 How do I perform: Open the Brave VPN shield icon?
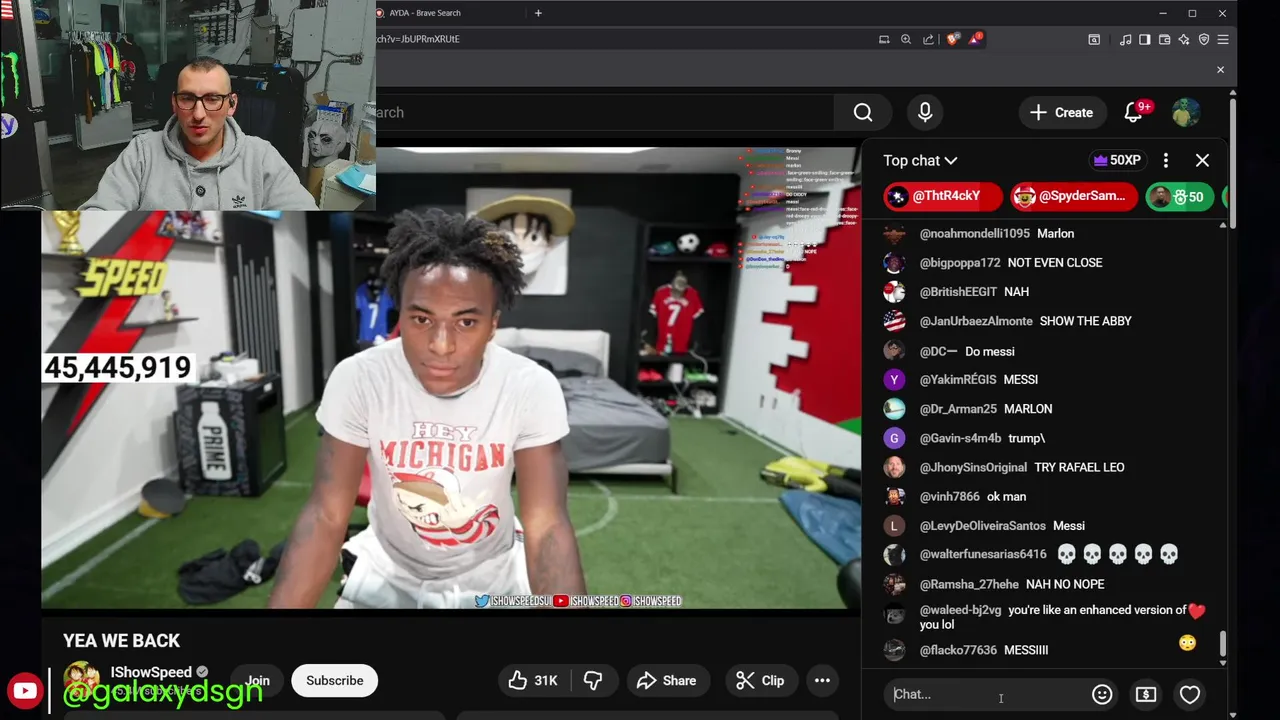point(1204,39)
